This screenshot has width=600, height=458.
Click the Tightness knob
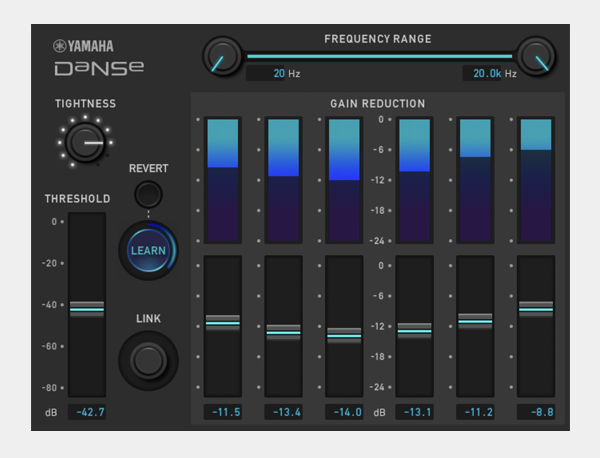click(86, 143)
